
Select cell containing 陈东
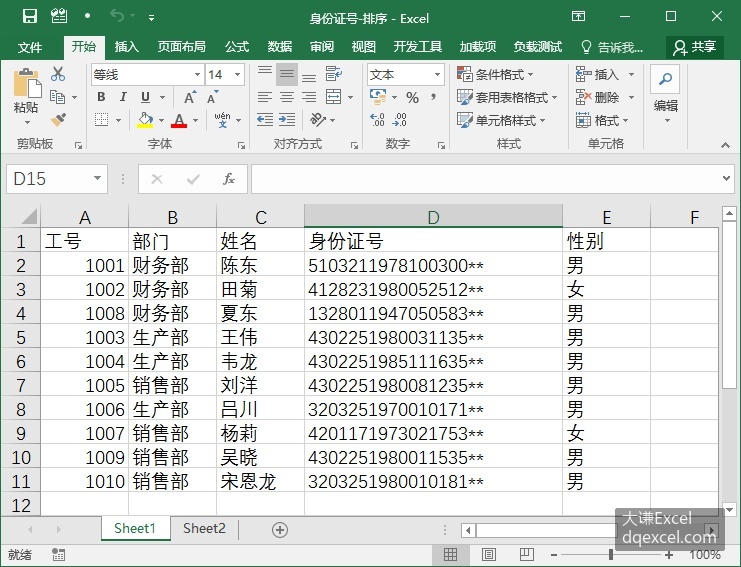tap(260, 265)
